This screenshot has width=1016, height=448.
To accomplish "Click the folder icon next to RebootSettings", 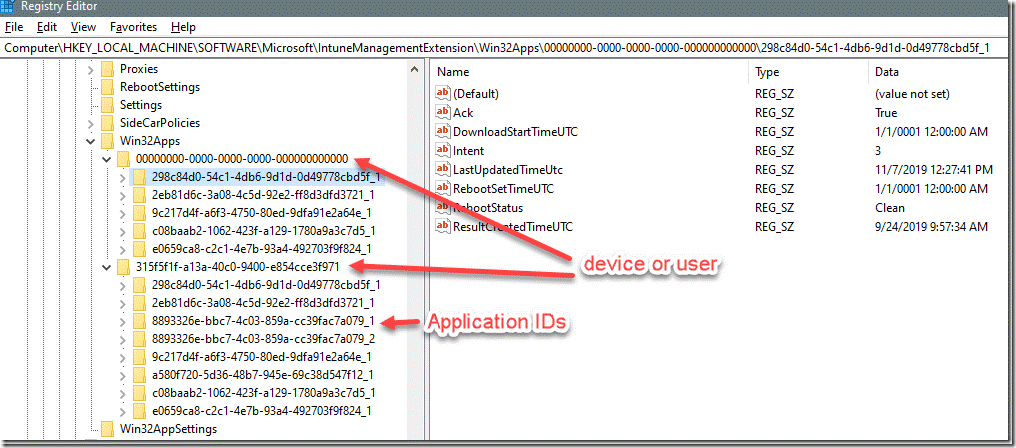I will (107, 88).
